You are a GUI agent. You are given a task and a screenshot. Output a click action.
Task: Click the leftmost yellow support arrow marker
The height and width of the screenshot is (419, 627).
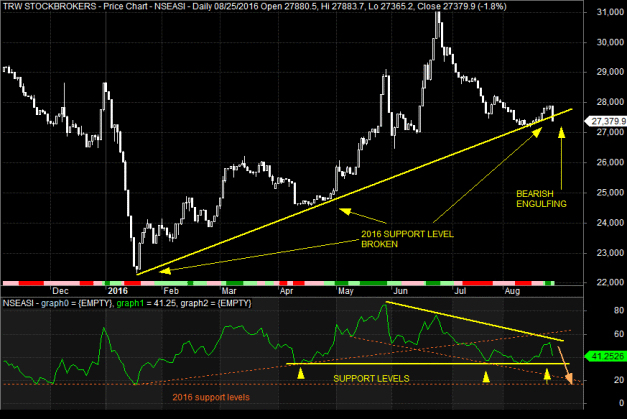coord(301,373)
